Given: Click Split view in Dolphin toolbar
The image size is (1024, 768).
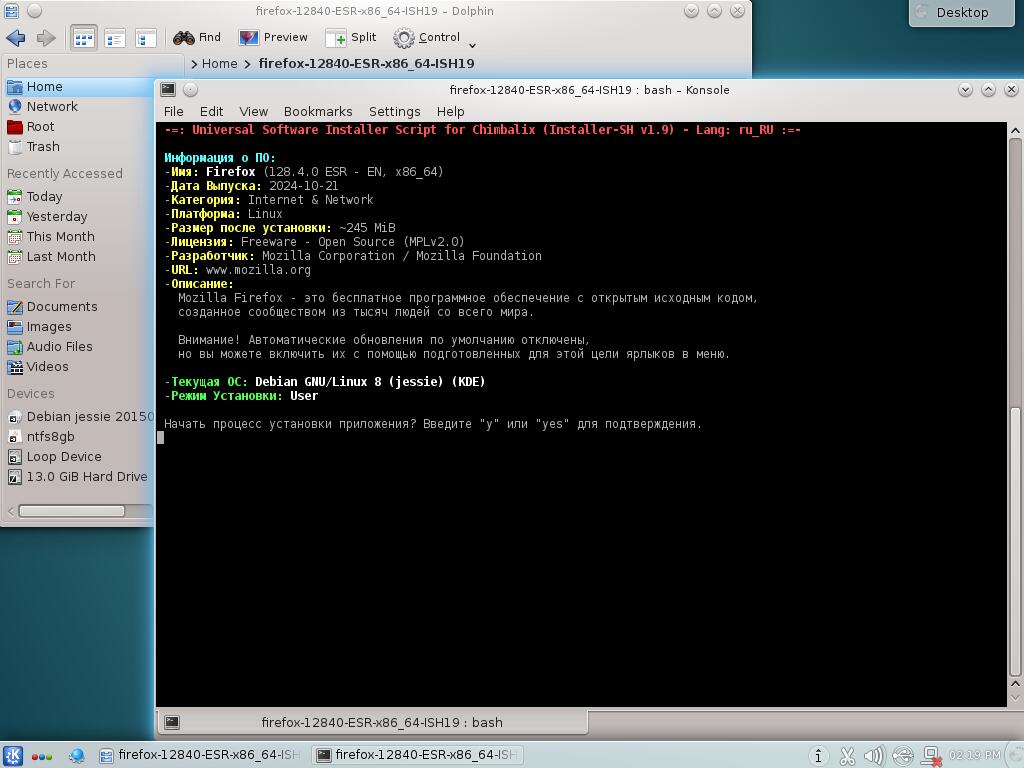Looking at the screenshot, I should tap(351, 37).
